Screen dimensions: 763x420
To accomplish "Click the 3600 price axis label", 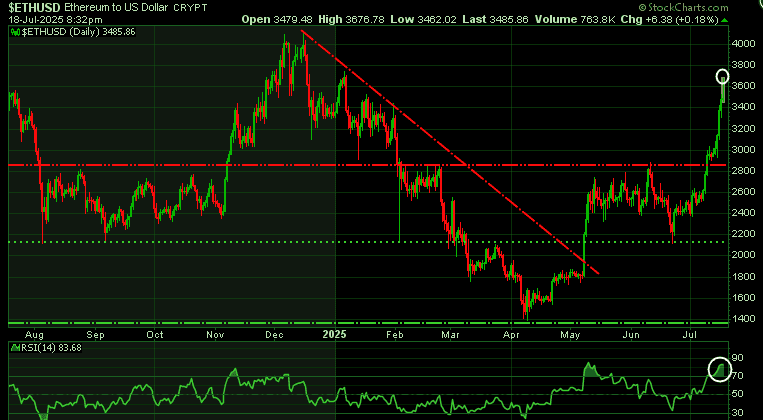I will coord(745,86).
